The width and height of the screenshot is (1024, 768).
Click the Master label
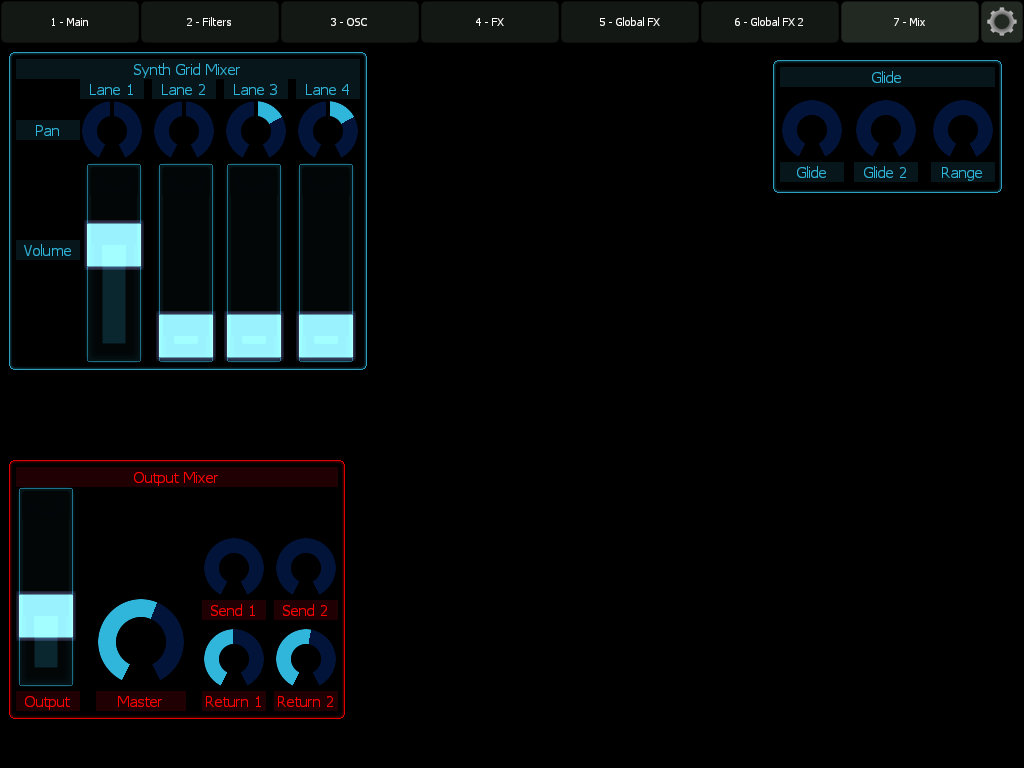pos(140,701)
